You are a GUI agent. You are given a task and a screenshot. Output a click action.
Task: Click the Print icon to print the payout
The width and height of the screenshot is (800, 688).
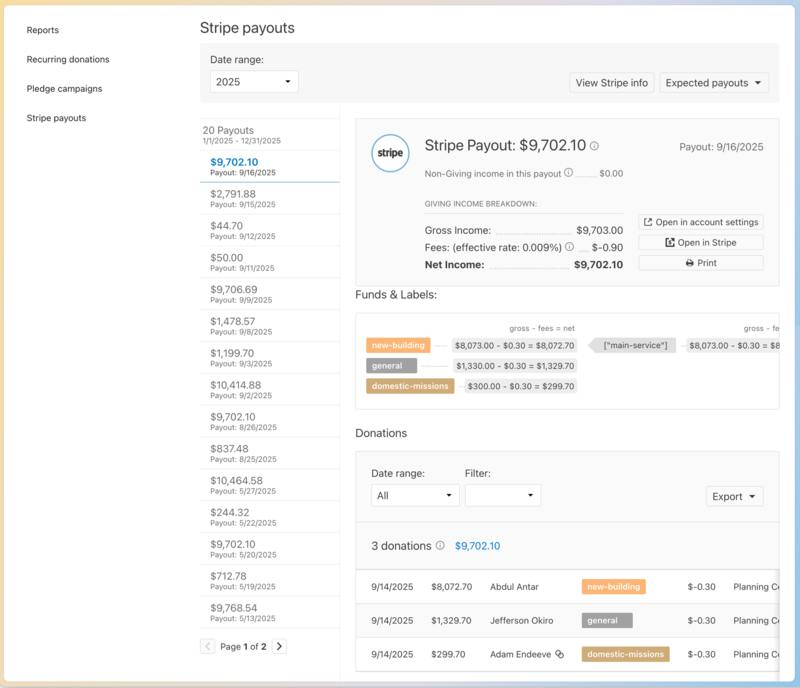click(687, 263)
